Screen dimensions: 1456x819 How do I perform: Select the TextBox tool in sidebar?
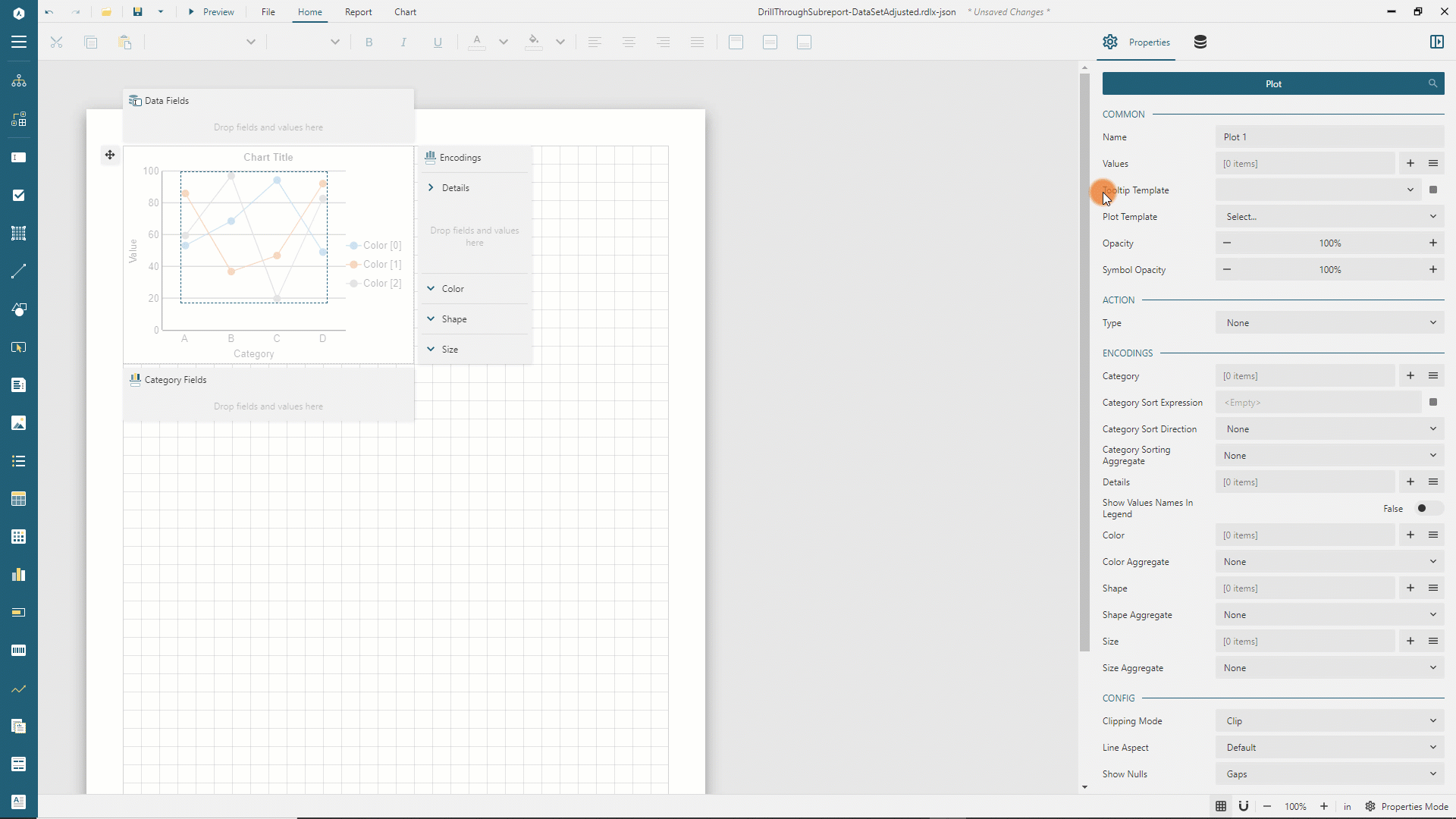[19, 157]
